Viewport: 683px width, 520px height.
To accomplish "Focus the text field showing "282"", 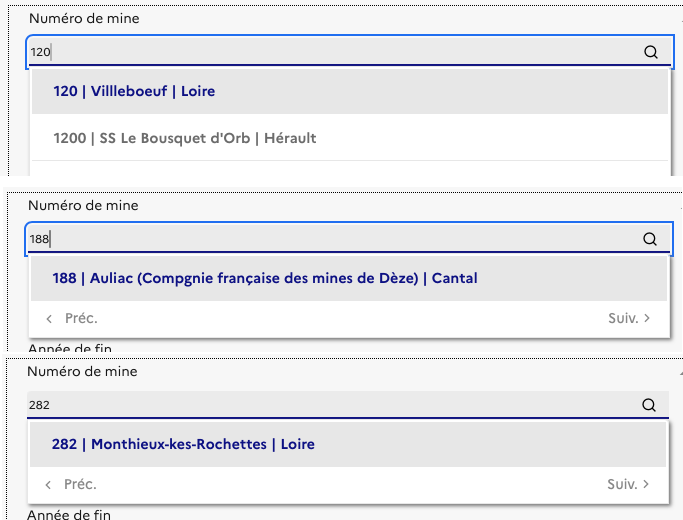I will tap(330, 405).
